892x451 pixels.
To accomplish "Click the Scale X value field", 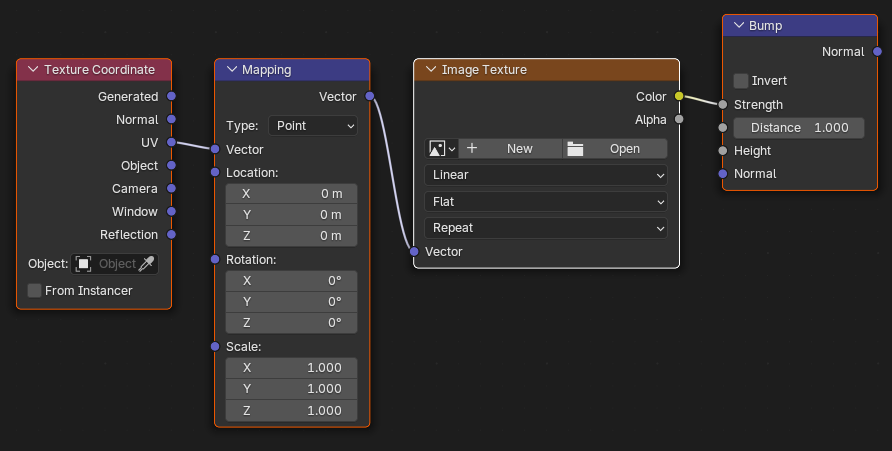I will tap(291, 368).
